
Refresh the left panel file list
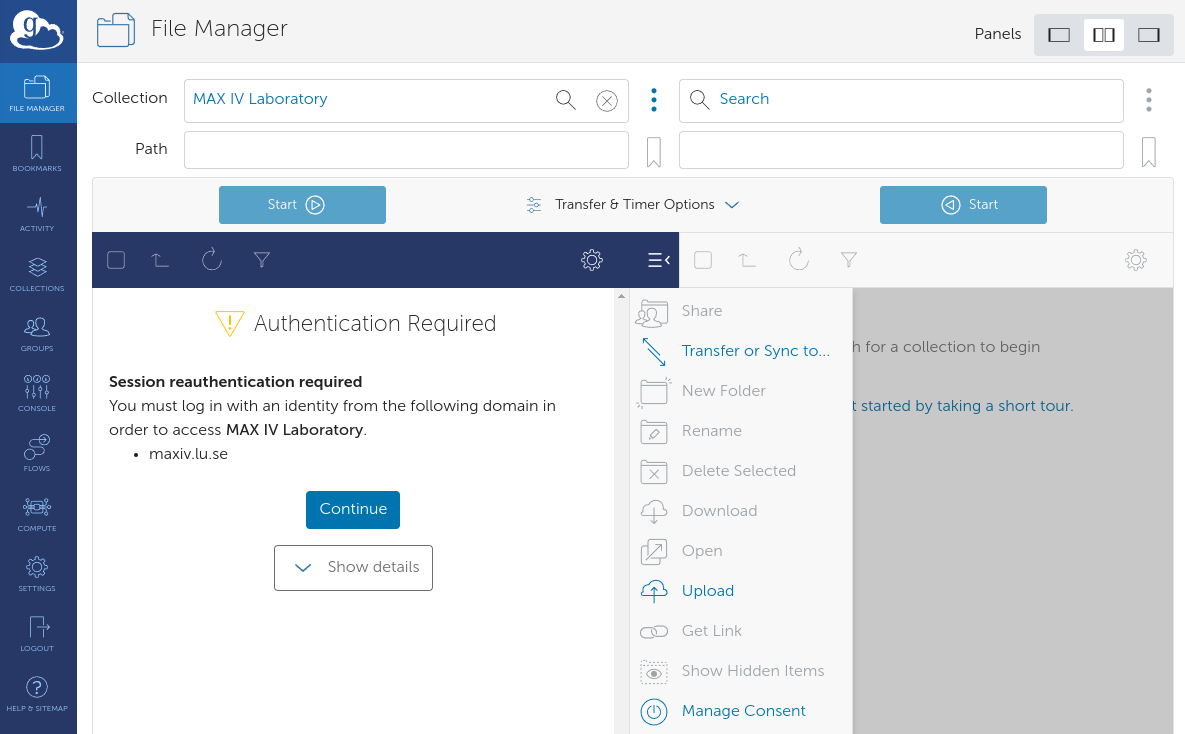[211, 260]
